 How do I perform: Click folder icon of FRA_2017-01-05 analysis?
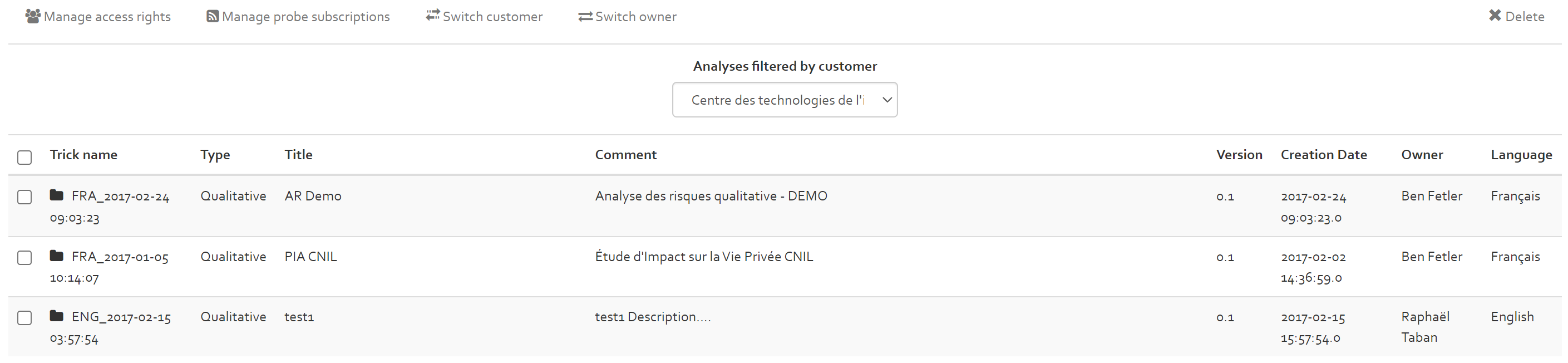57,255
